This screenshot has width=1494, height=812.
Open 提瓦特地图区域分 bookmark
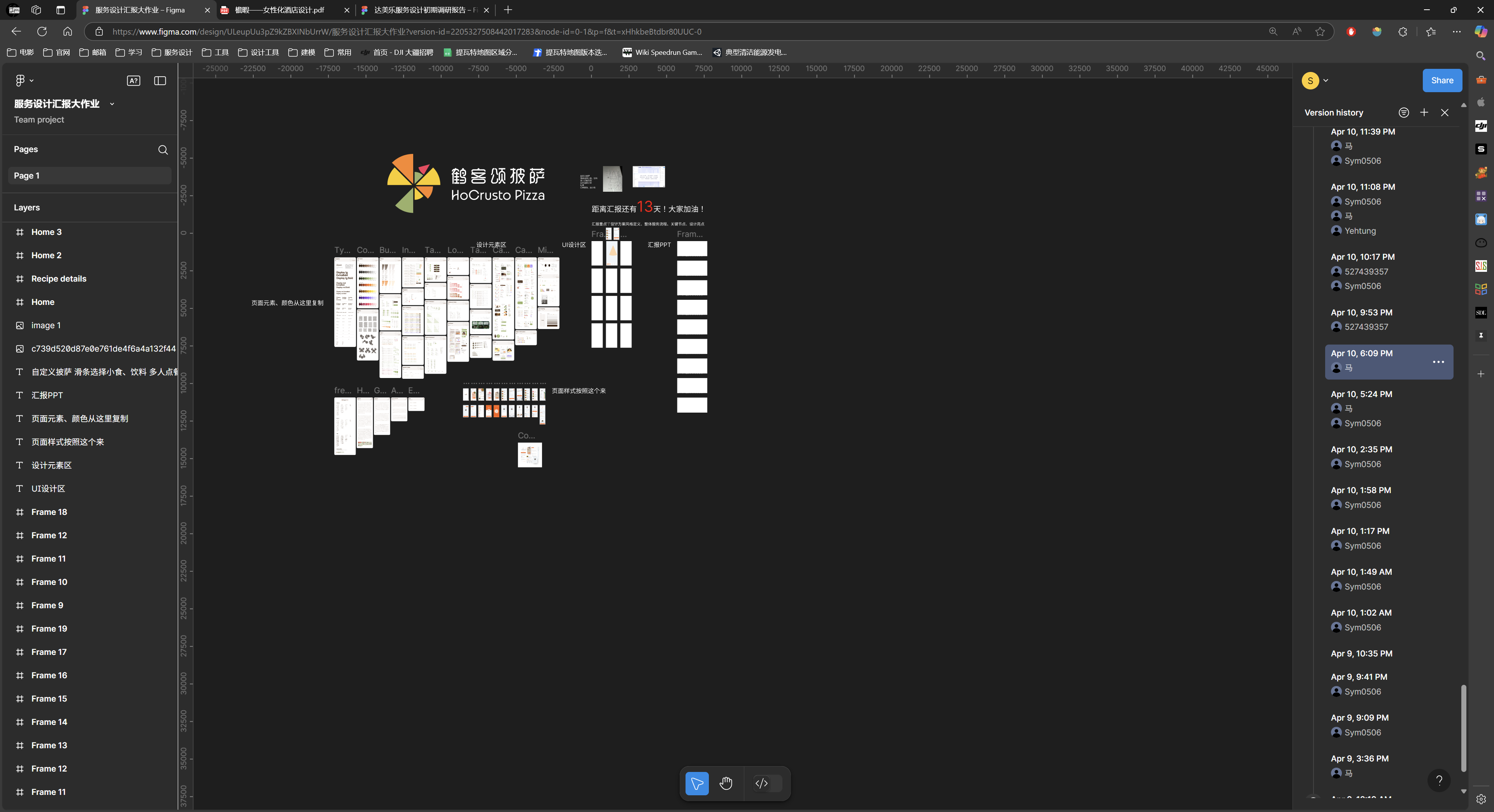[x=480, y=52]
